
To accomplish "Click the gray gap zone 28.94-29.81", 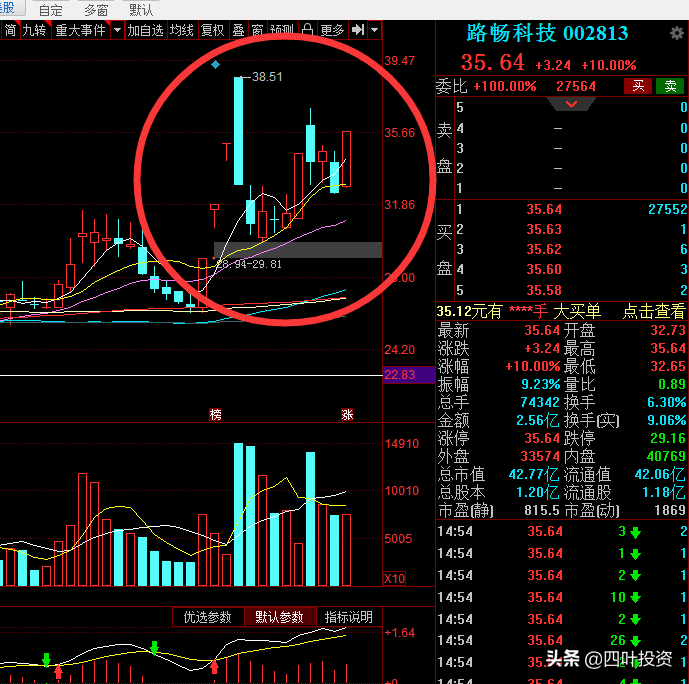I will (x=298, y=250).
